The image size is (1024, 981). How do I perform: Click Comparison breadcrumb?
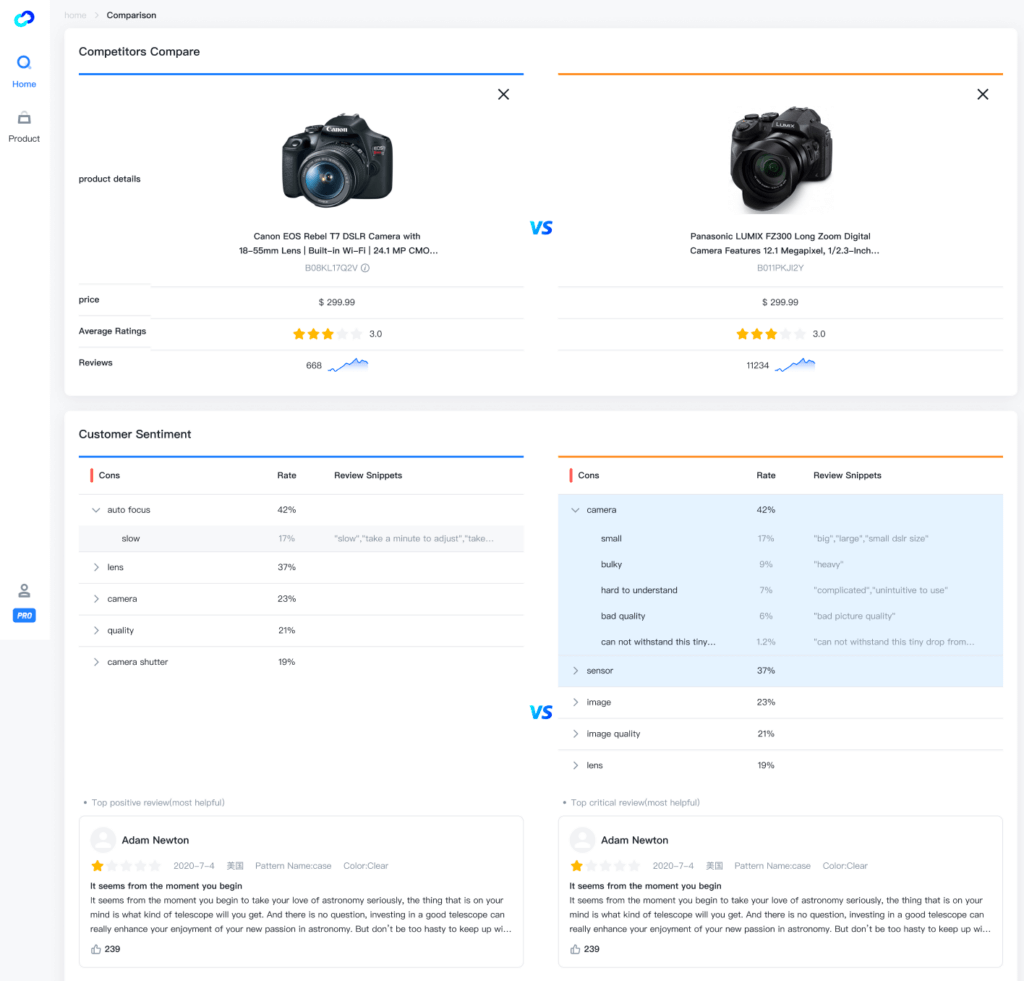[x=131, y=15]
